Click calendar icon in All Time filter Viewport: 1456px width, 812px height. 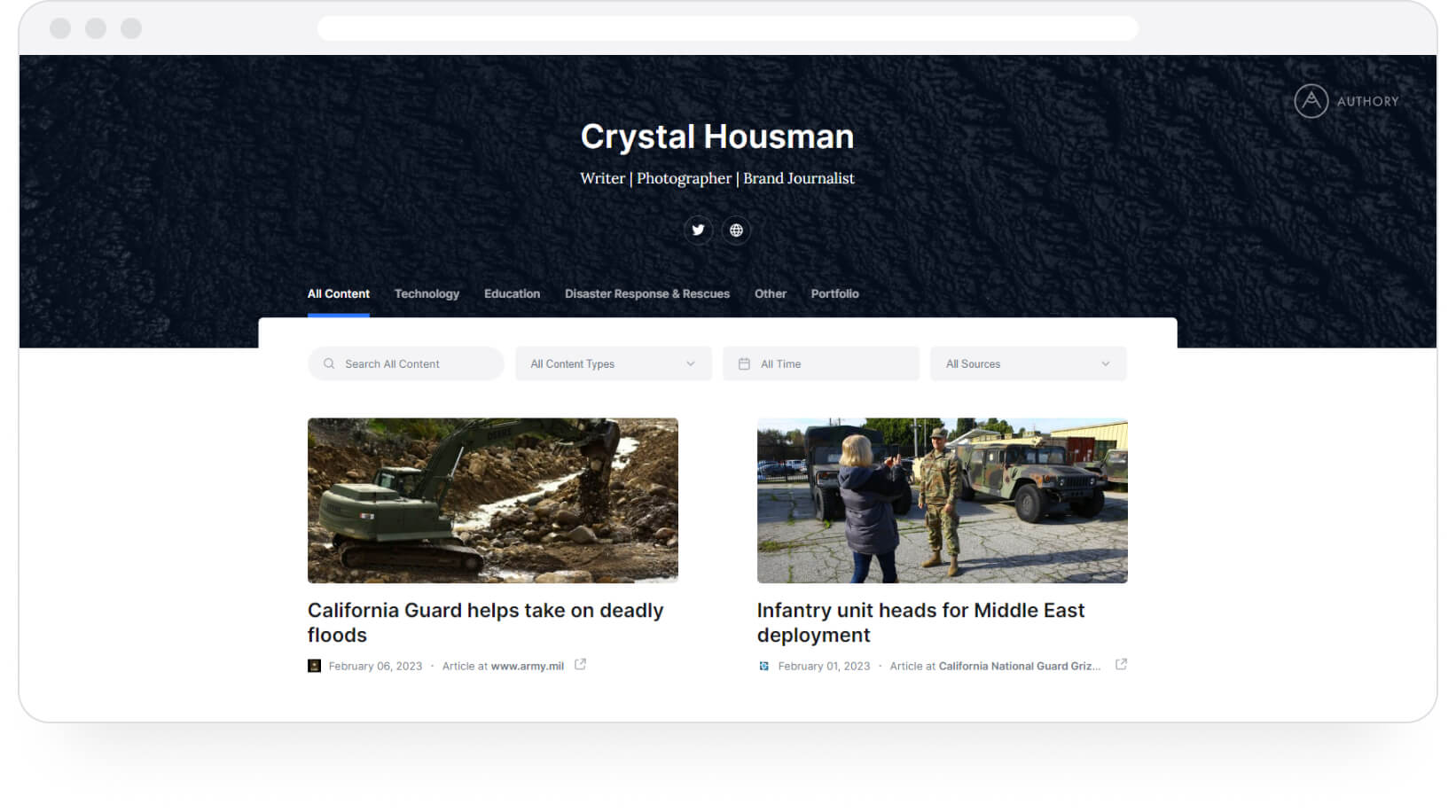point(744,364)
